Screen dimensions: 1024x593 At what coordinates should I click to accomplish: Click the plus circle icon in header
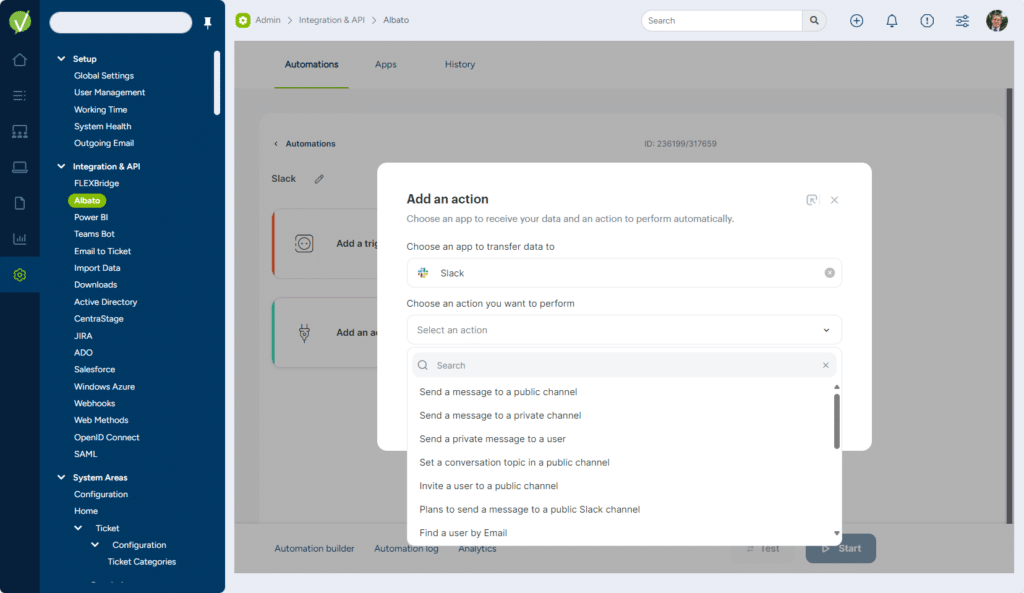pos(856,21)
